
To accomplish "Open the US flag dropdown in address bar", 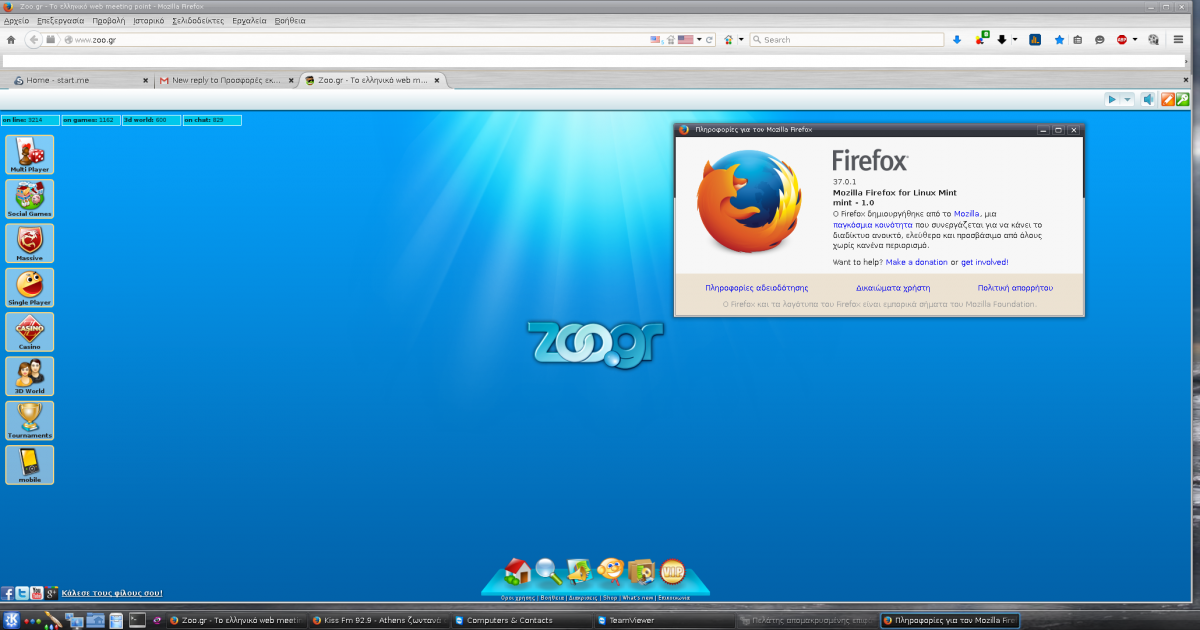I will tap(698, 40).
